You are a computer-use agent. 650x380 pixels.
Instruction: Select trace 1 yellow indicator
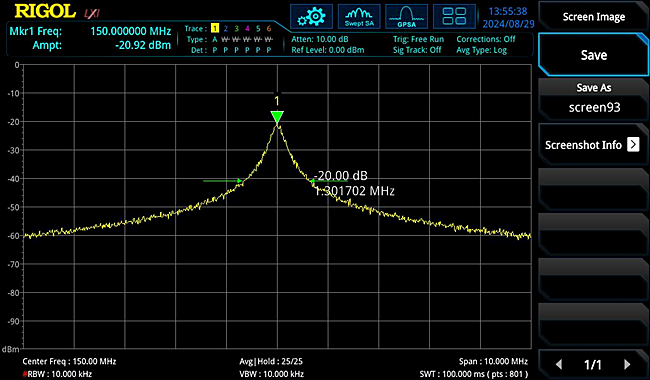(x=215, y=28)
